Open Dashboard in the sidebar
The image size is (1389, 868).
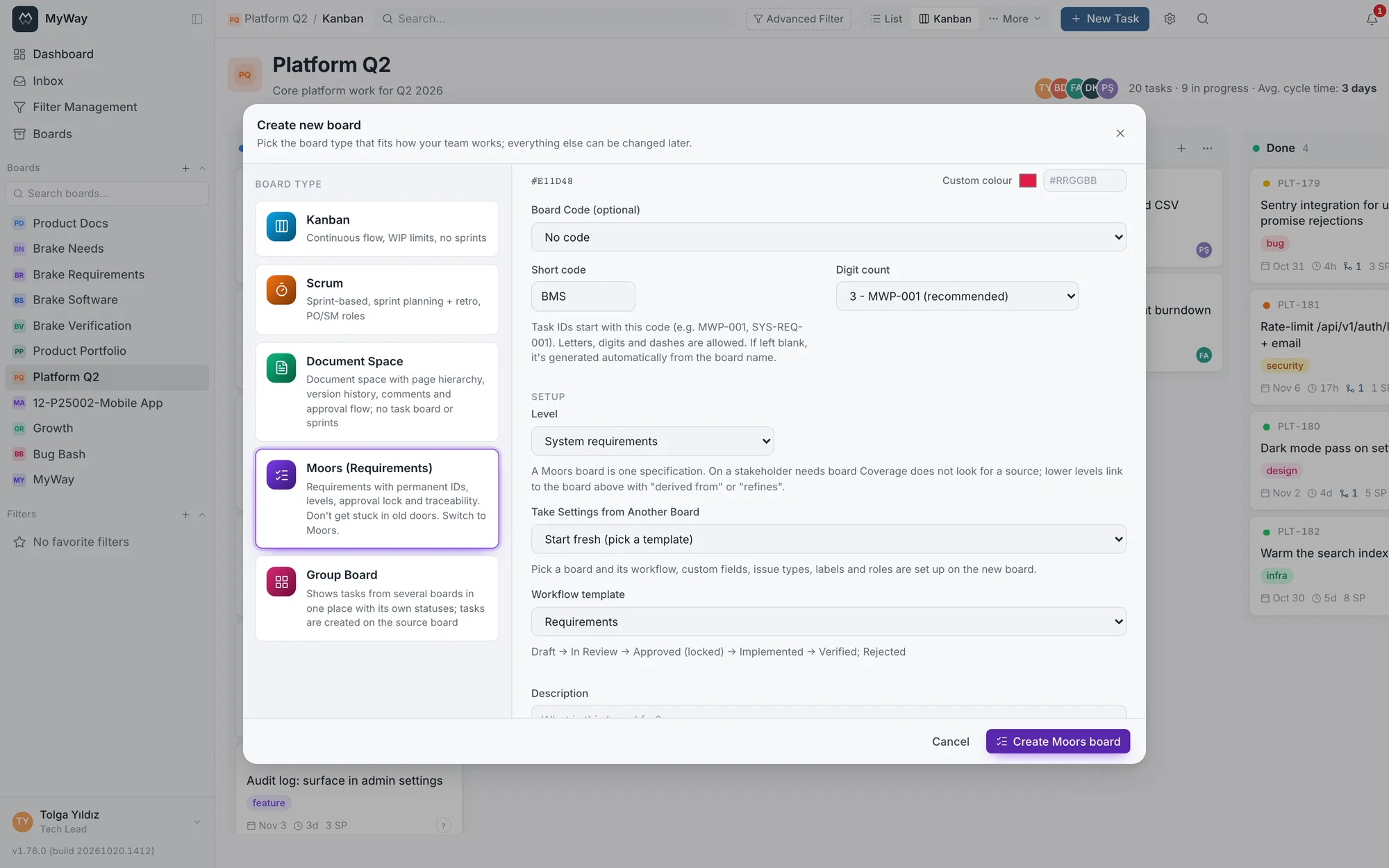pyautogui.click(x=107, y=54)
